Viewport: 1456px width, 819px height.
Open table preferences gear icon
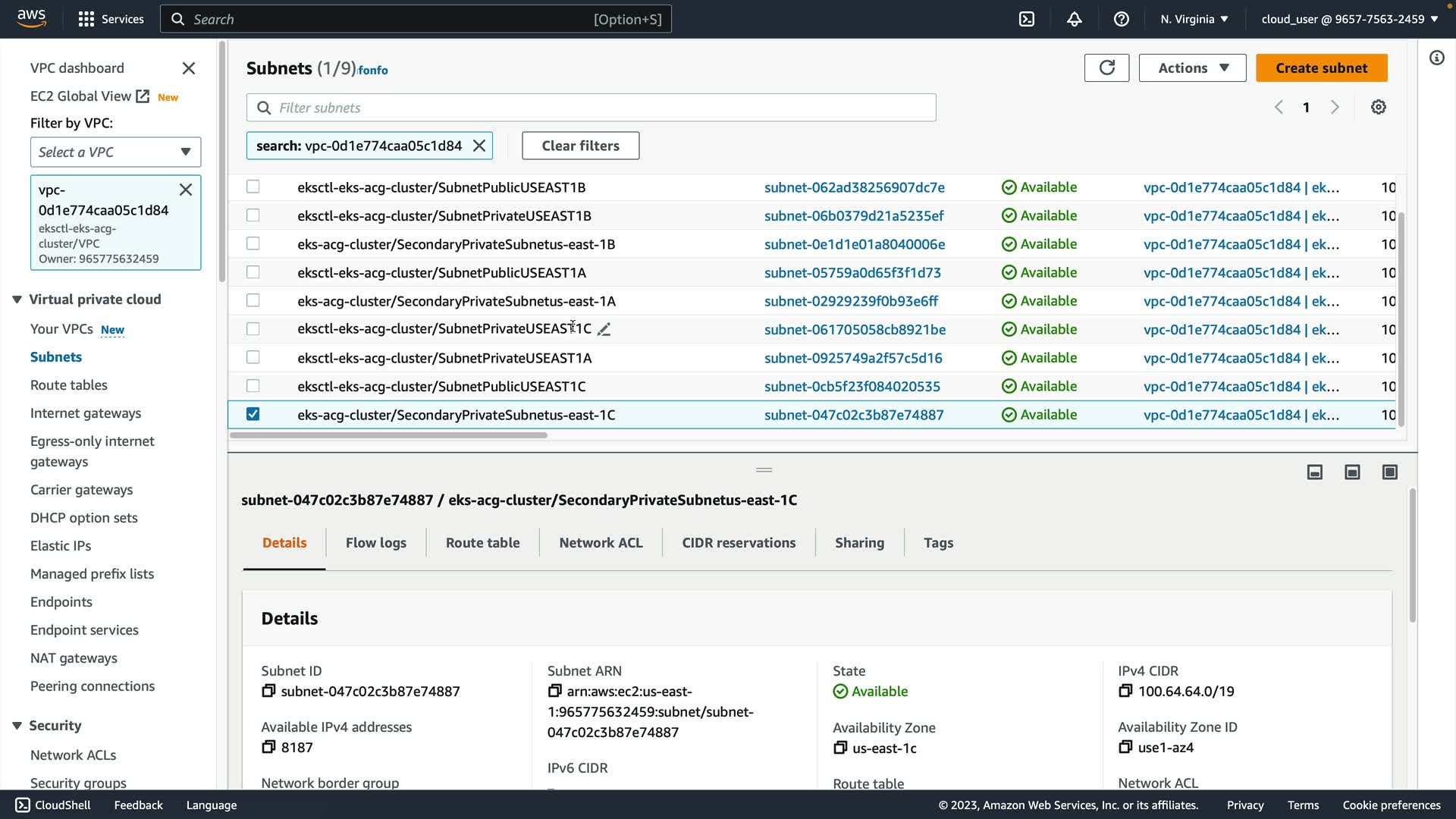pos(1378,107)
